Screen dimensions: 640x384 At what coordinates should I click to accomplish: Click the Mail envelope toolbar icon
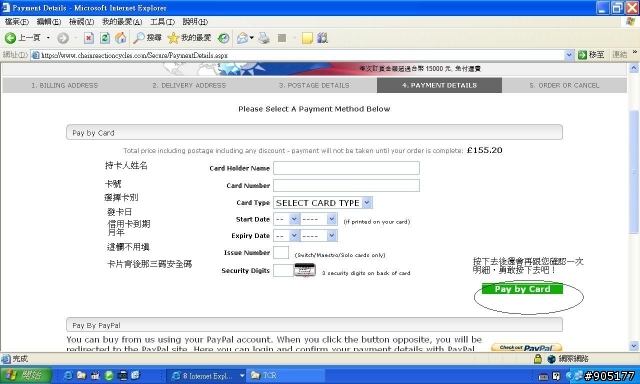coord(242,38)
